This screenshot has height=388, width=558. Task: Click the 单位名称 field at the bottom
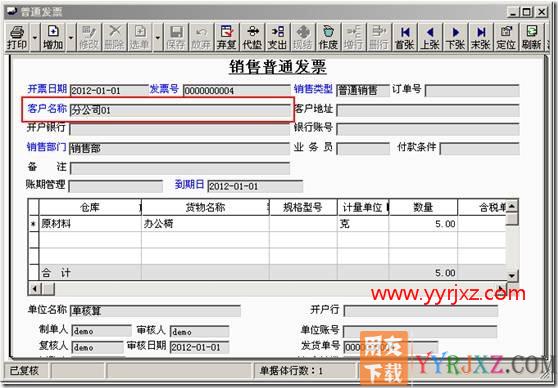155,311
